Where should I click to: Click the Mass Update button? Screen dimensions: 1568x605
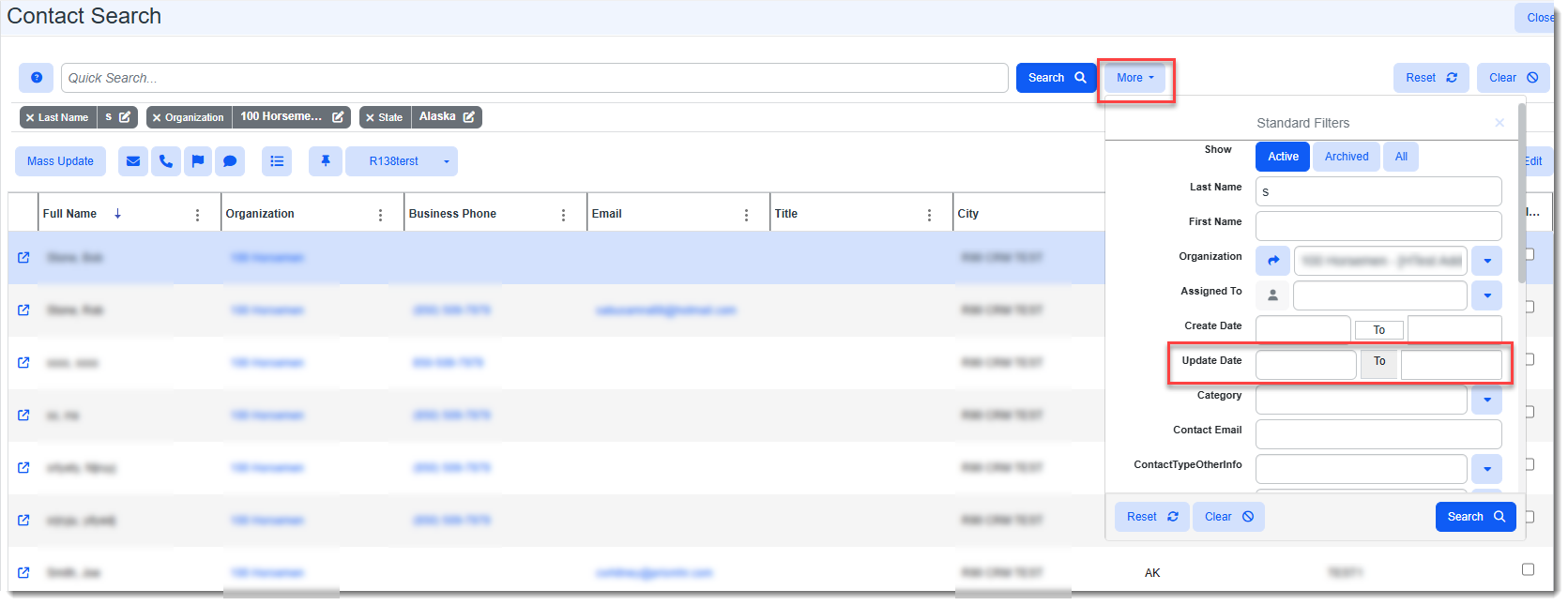point(60,161)
